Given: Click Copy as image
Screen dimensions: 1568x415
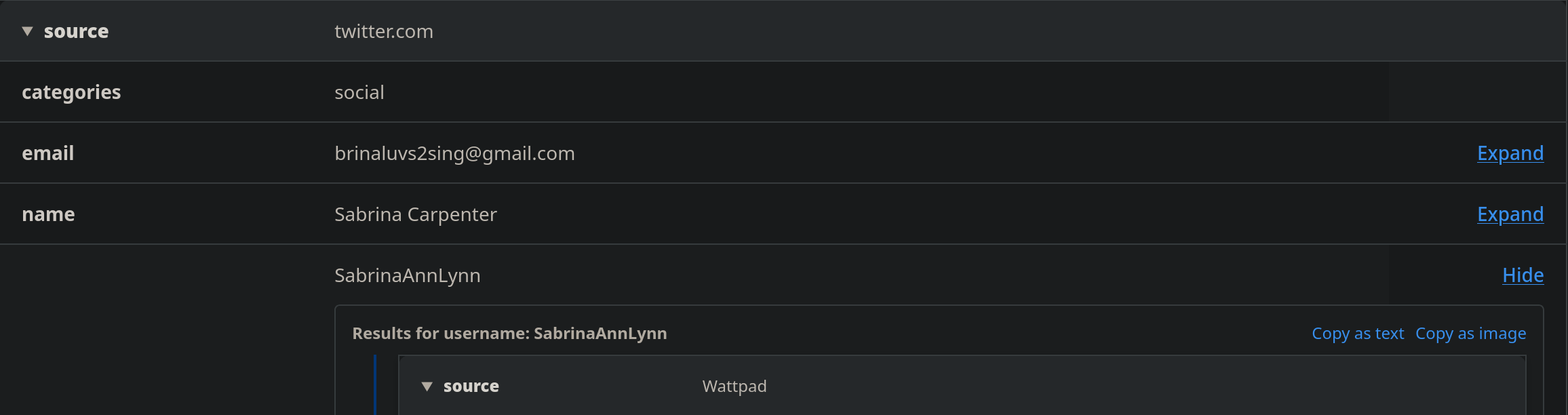Looking at the screenshot, I should pos(1470,334).
